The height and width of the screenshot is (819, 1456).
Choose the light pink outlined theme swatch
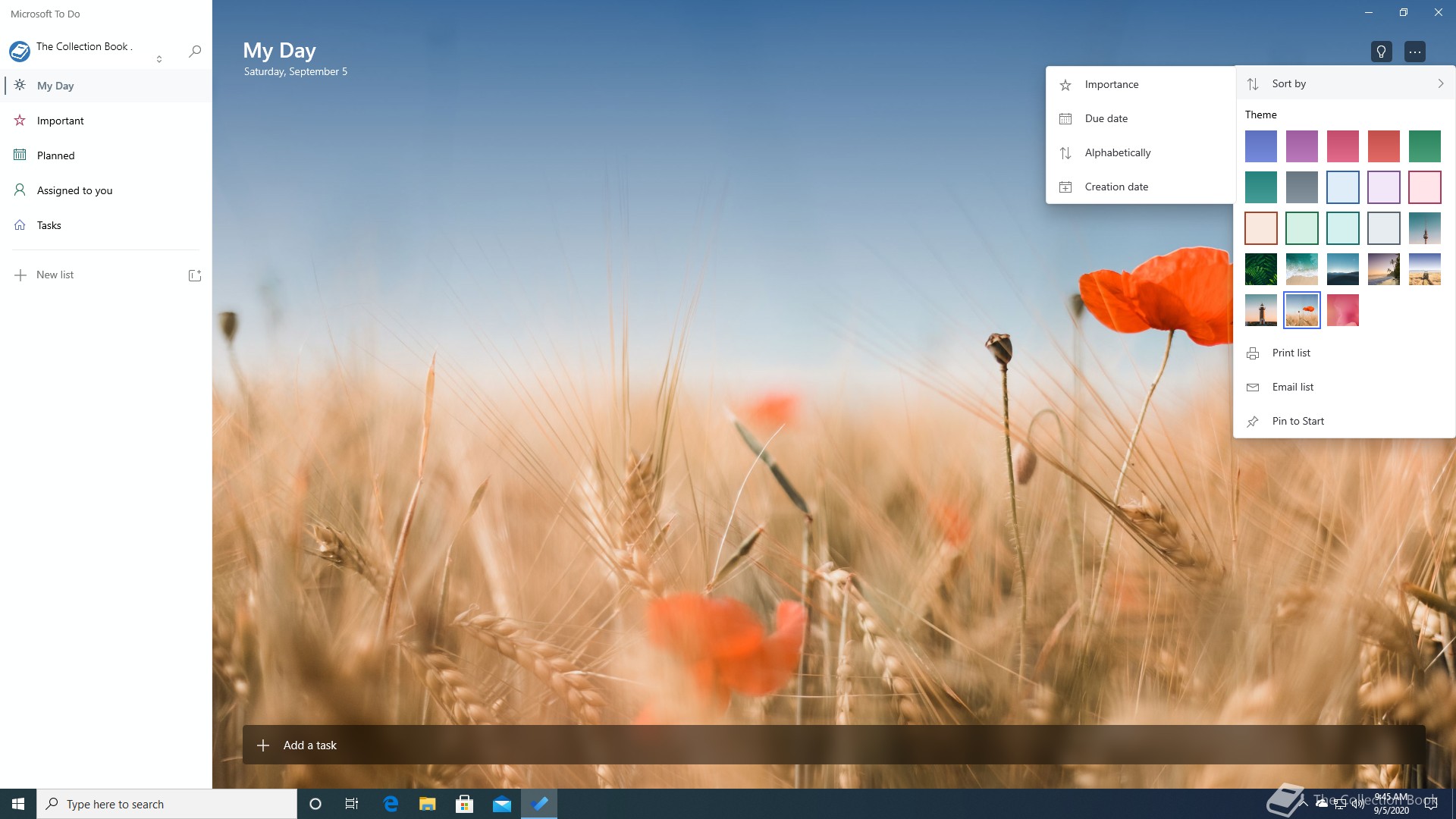[1424, 187]
